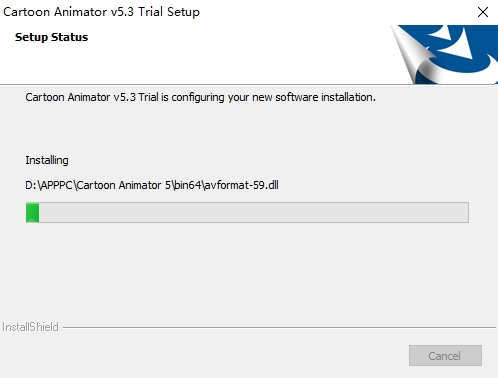Close the setup window with the X button
The width and height of the screenshot is (498, 378).
point(482,12)
